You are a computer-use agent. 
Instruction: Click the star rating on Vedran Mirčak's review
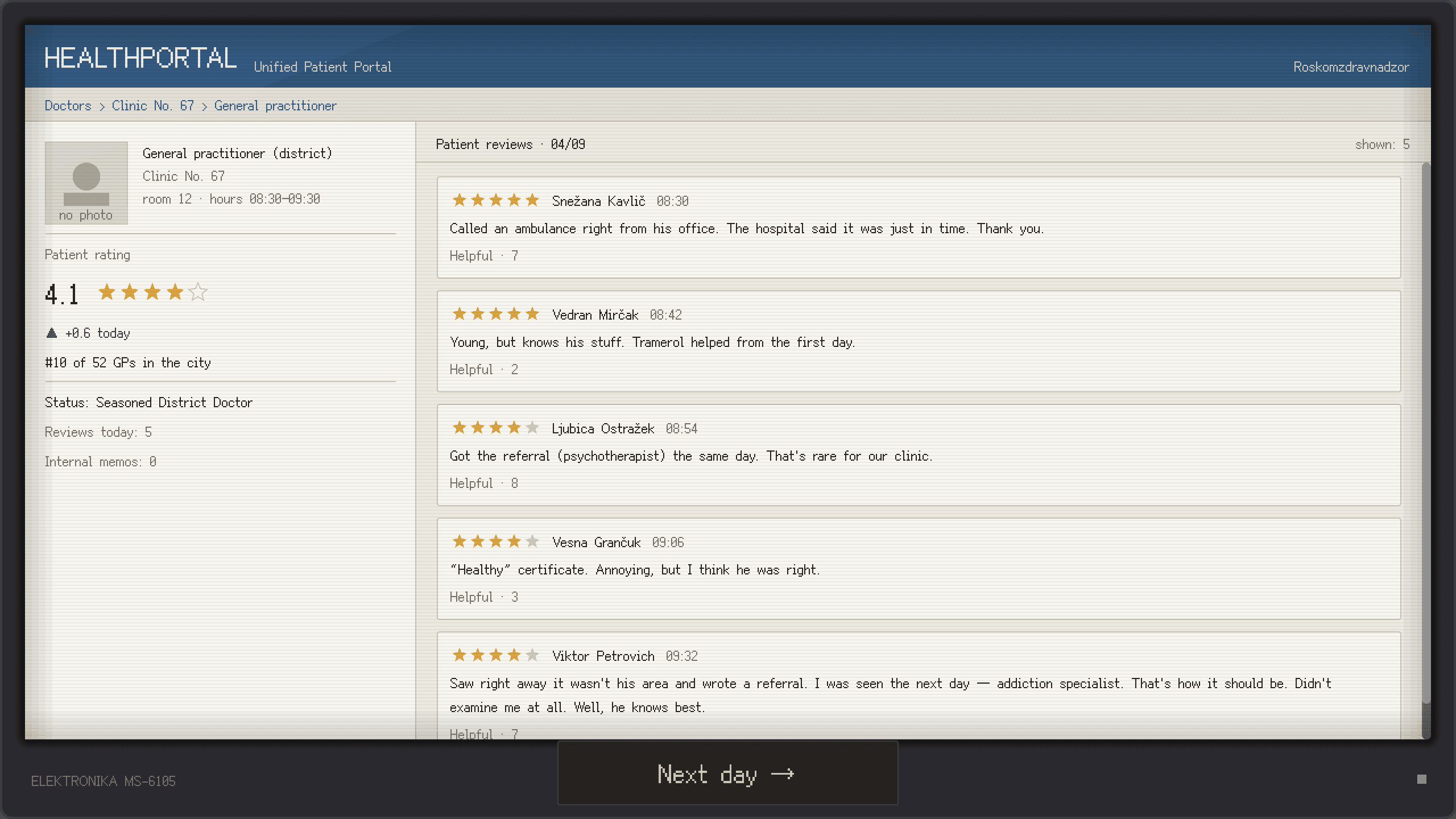(x=495, y=314)
